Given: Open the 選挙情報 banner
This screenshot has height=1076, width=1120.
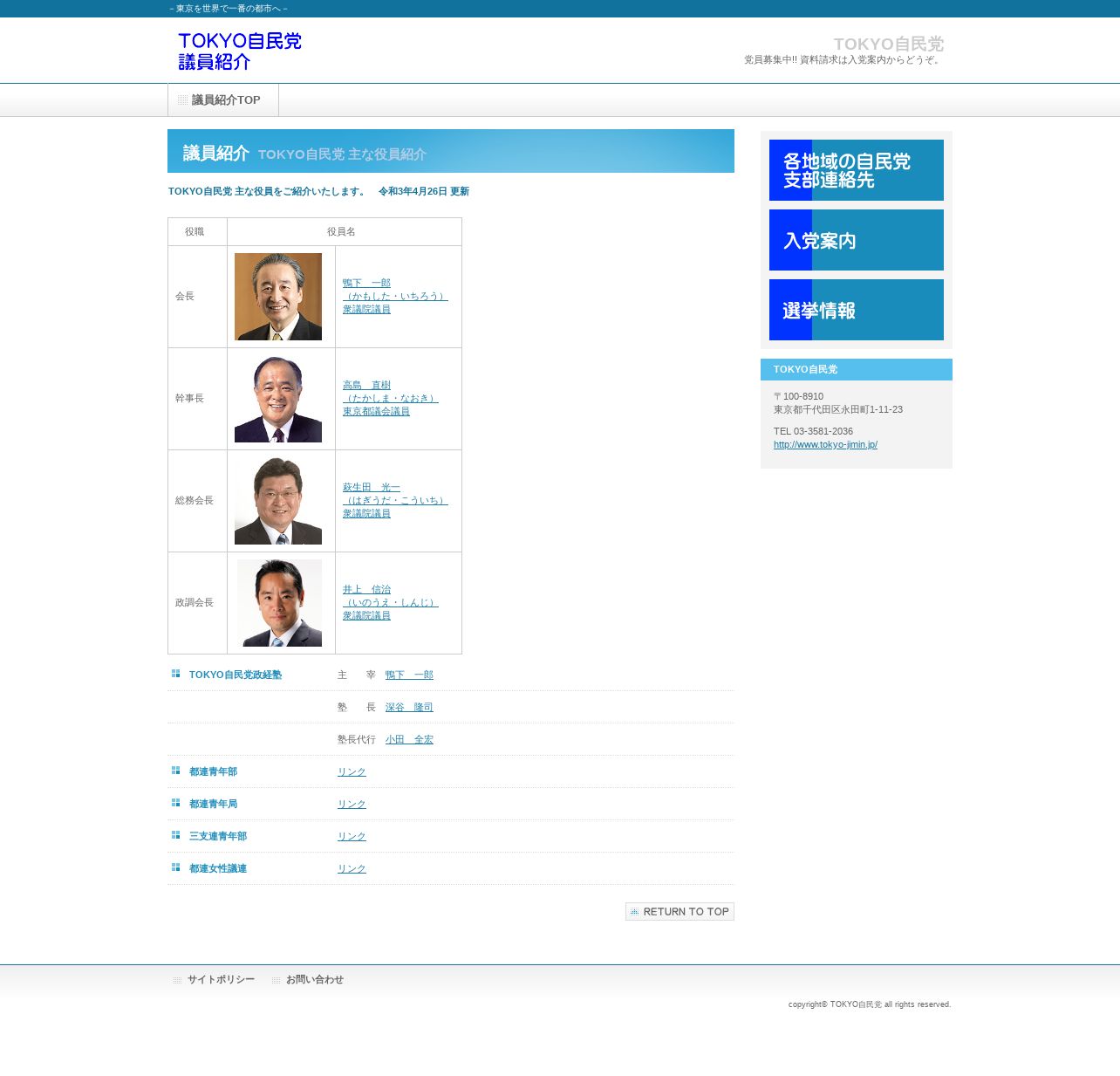Looking at the screenshot, I should (857, 310).
